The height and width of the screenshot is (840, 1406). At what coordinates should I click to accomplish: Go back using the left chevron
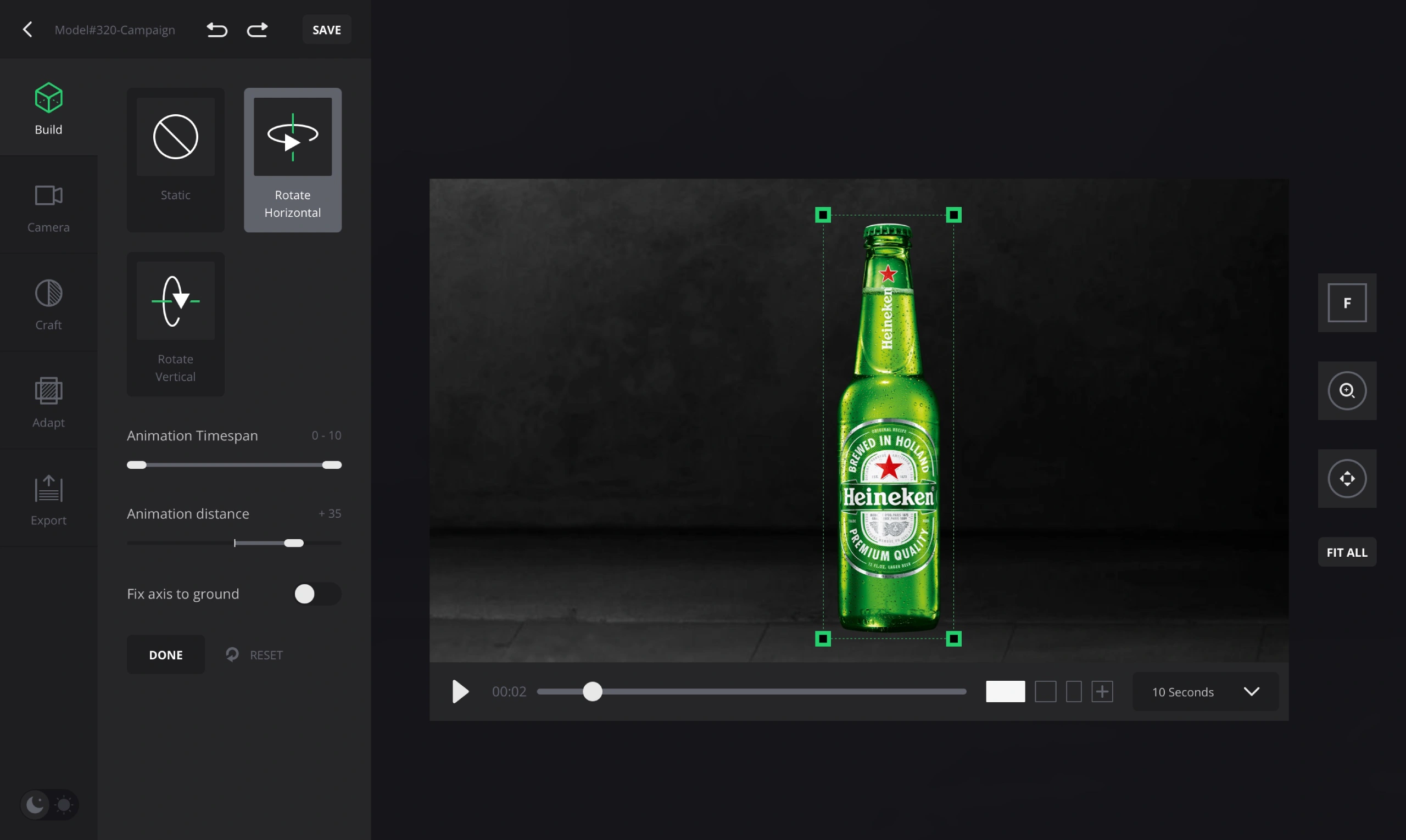[27, 30]
